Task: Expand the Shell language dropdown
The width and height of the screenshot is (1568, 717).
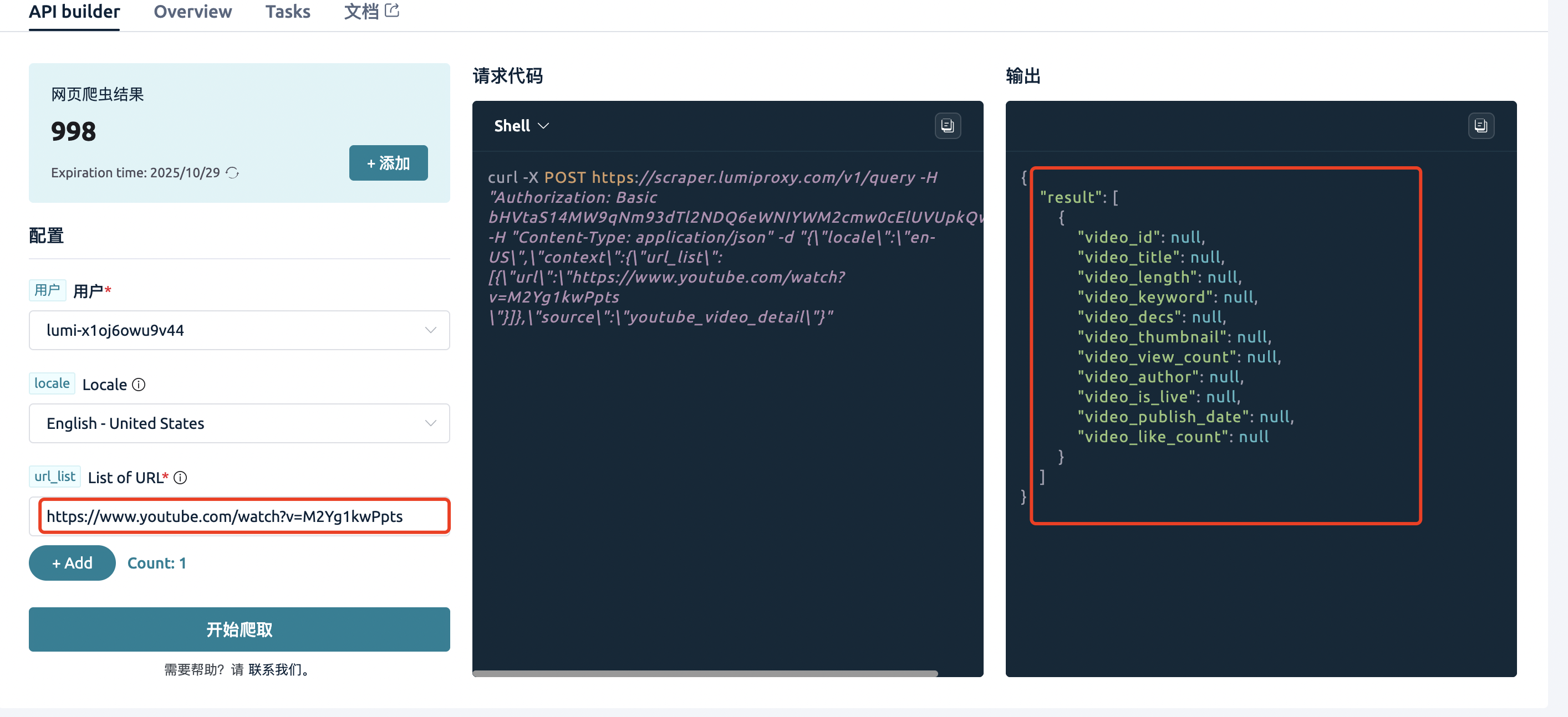Action: pyautogui.click(x=521, y=126)
